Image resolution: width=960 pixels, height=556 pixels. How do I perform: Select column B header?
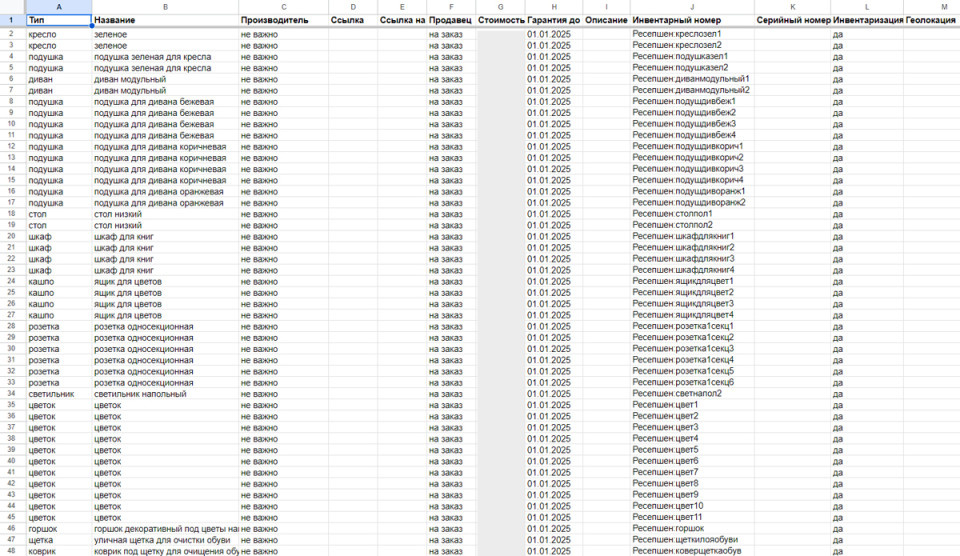click(x=165, y=7)
